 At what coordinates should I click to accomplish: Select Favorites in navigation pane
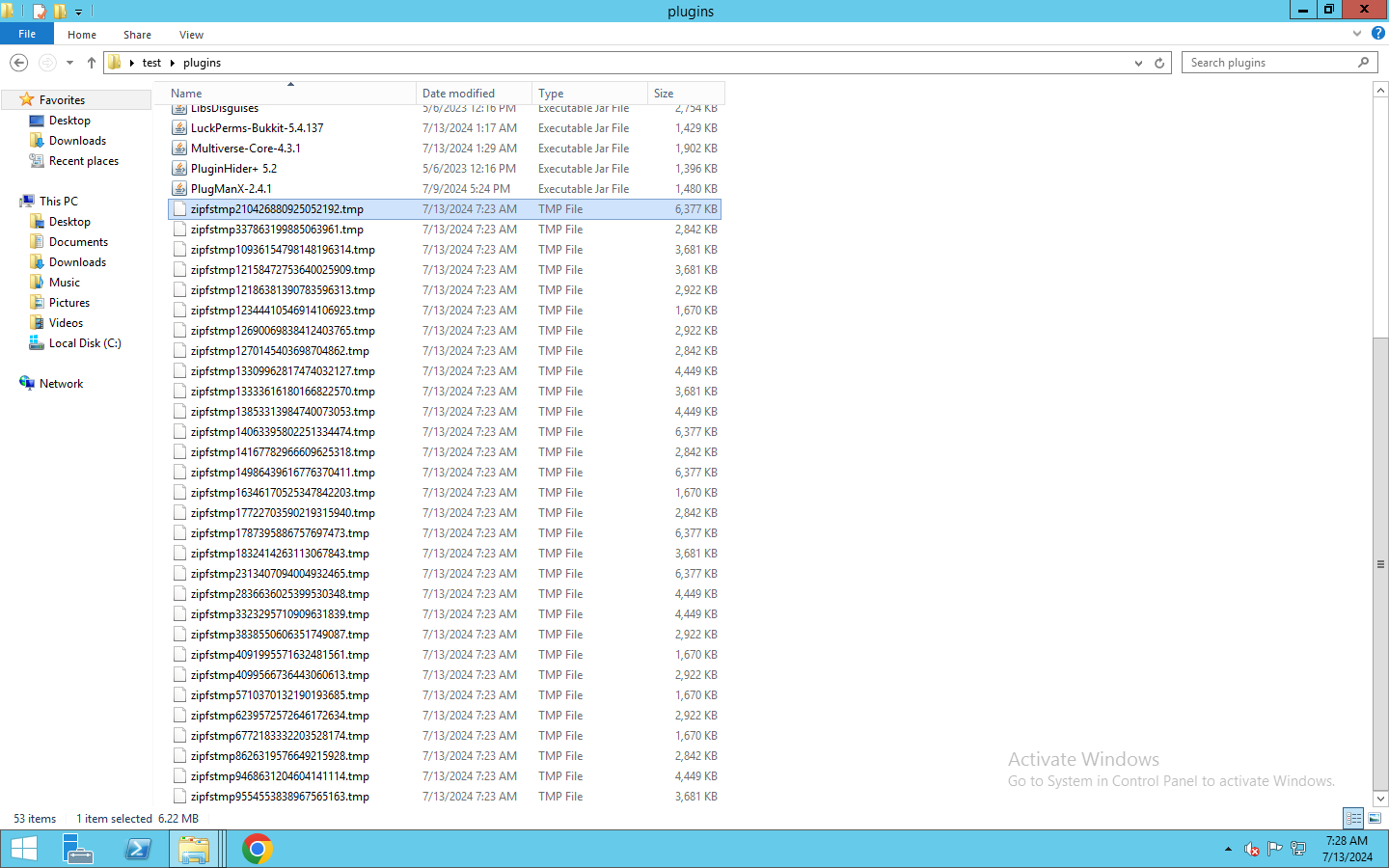tap(62, 100)
